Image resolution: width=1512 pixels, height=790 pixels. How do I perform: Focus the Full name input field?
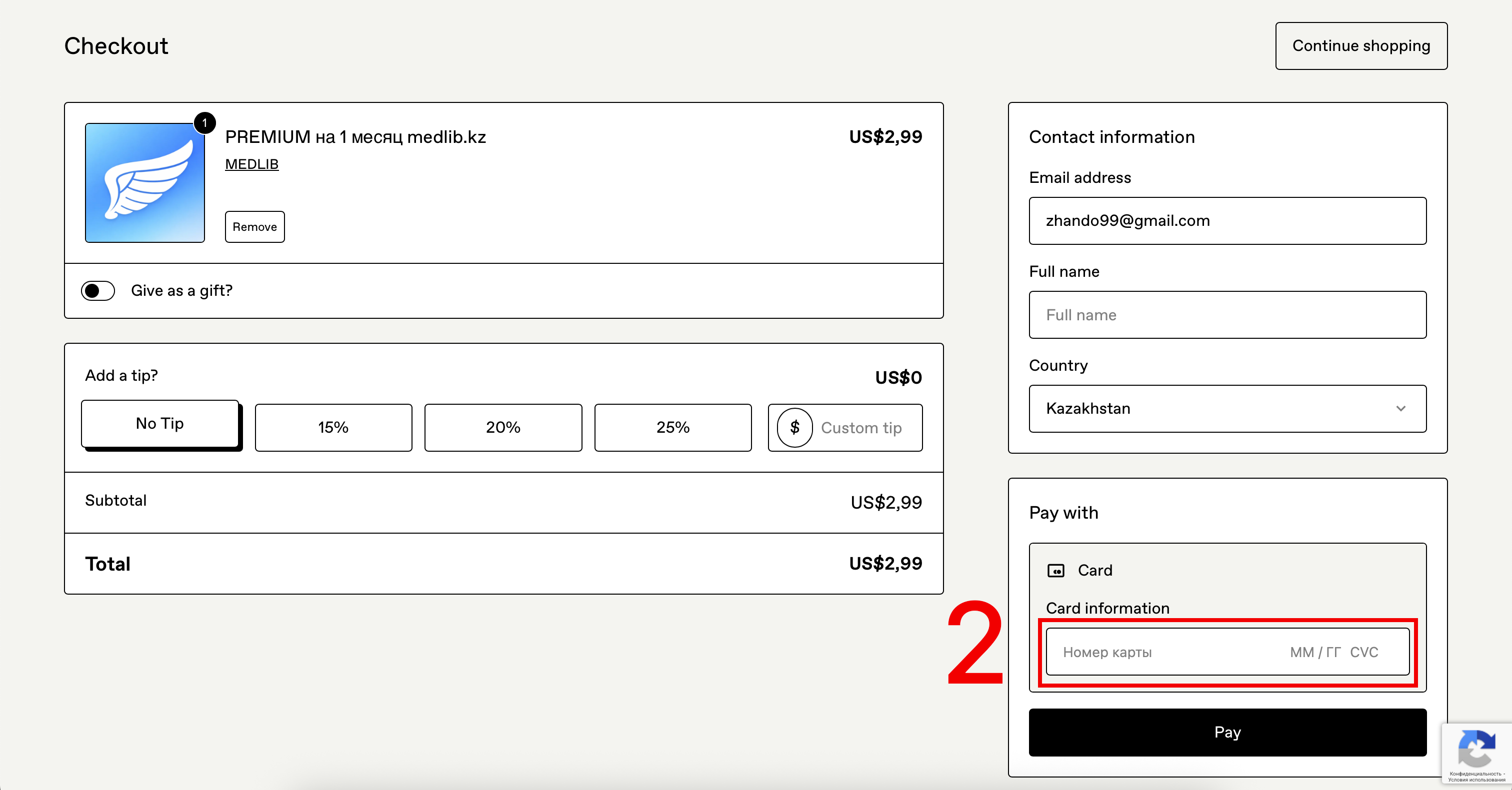point(1227,314)
